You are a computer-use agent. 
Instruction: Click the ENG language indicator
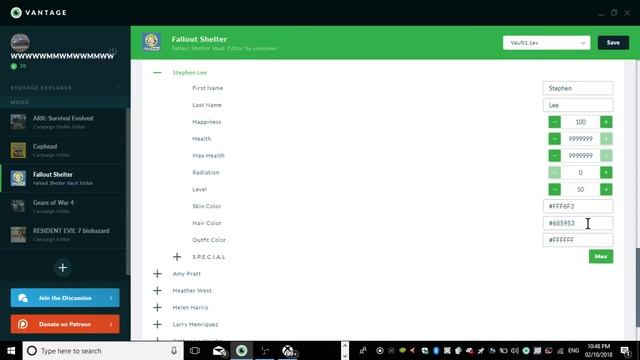(x=573, y=351)
